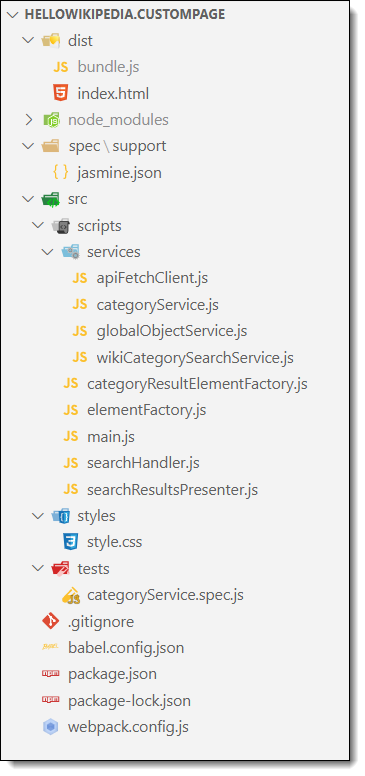The width and height of the screenshot is (365, 776).
Task: Open package-lock.json file
Action: [x=129, y=701]
